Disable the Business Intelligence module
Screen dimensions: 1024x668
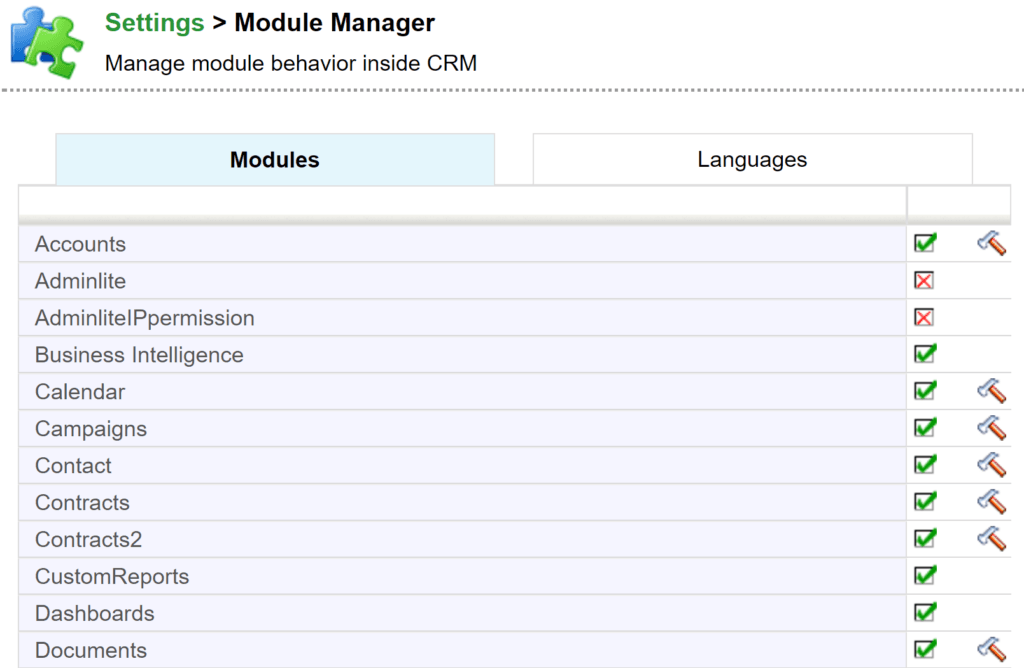925,353
